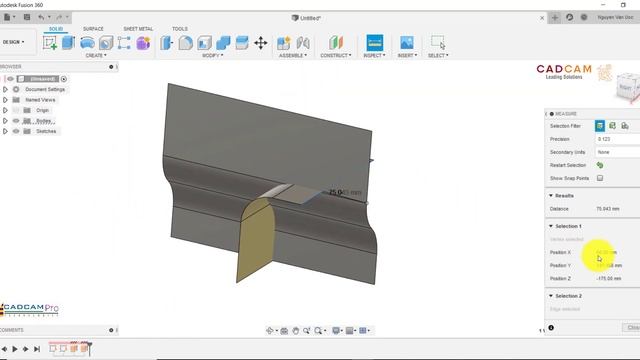Jump to the timeline end
This screenshot has height=360, width=640.
37,349
